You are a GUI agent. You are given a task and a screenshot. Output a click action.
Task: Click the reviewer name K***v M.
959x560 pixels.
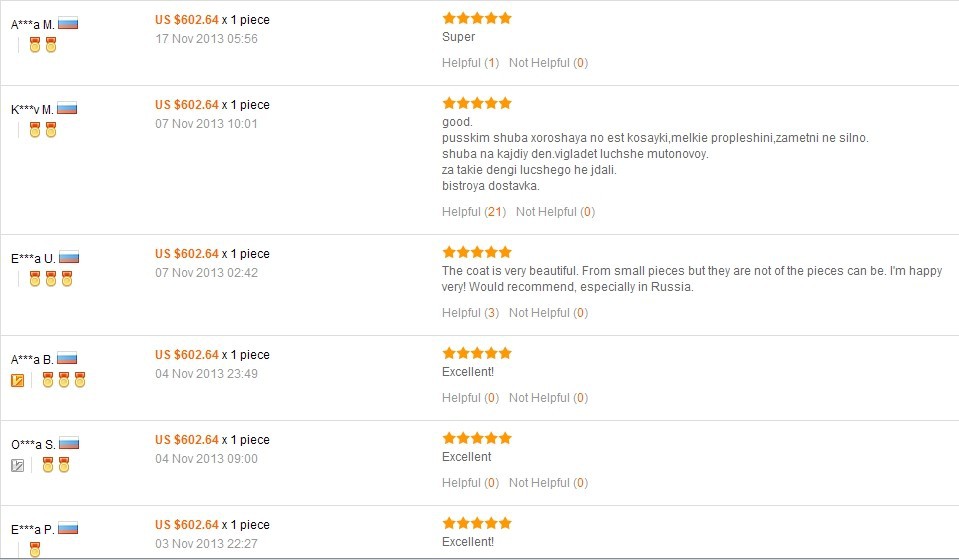(32, 109)
